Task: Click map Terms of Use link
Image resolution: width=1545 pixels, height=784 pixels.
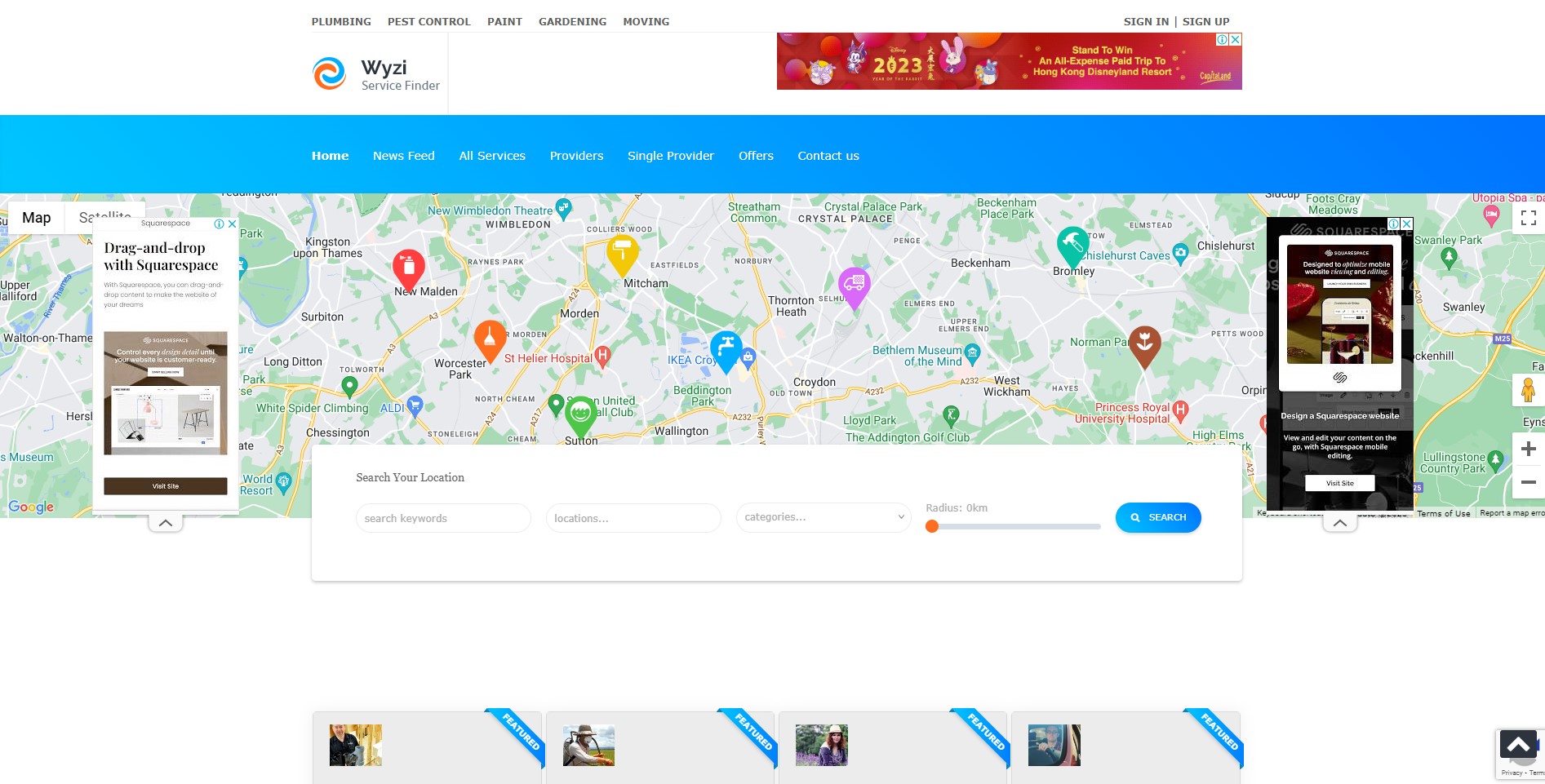Action: pyautogui.click(x=1444, y=513)
